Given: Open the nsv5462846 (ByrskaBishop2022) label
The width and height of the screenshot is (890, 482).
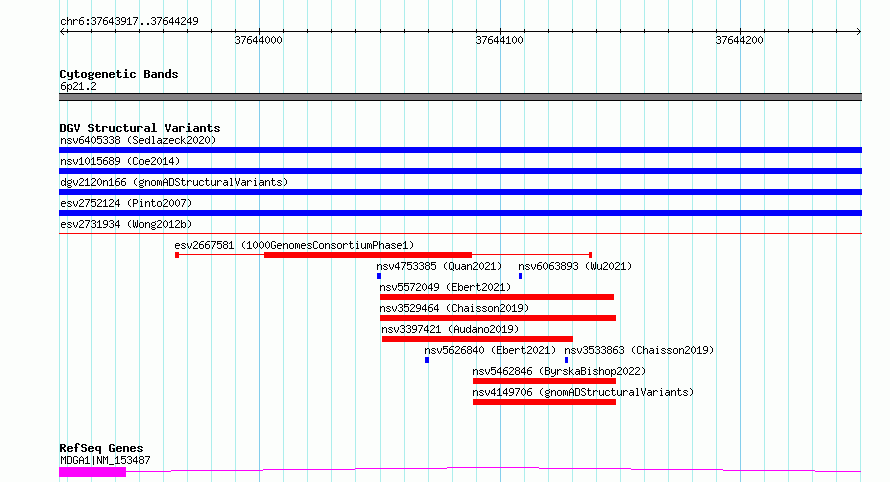Looking at the screenshot, I should point(559,371).
